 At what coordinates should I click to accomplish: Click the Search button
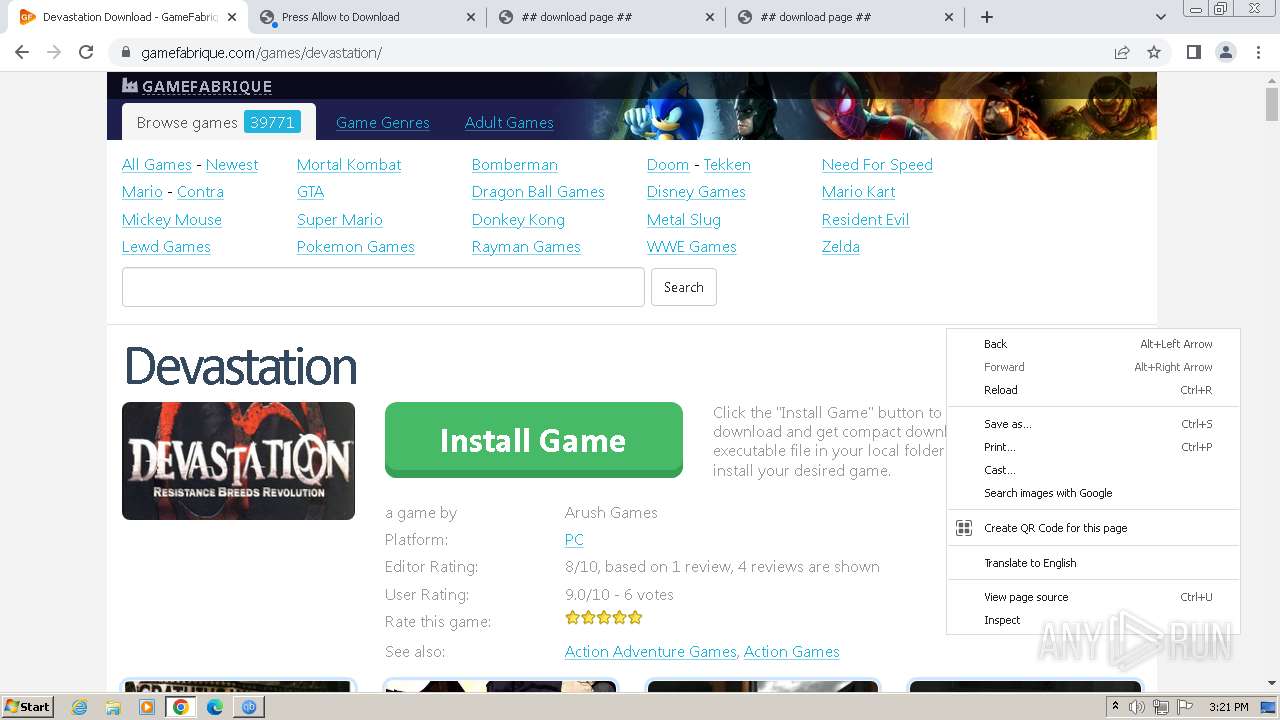684,287
